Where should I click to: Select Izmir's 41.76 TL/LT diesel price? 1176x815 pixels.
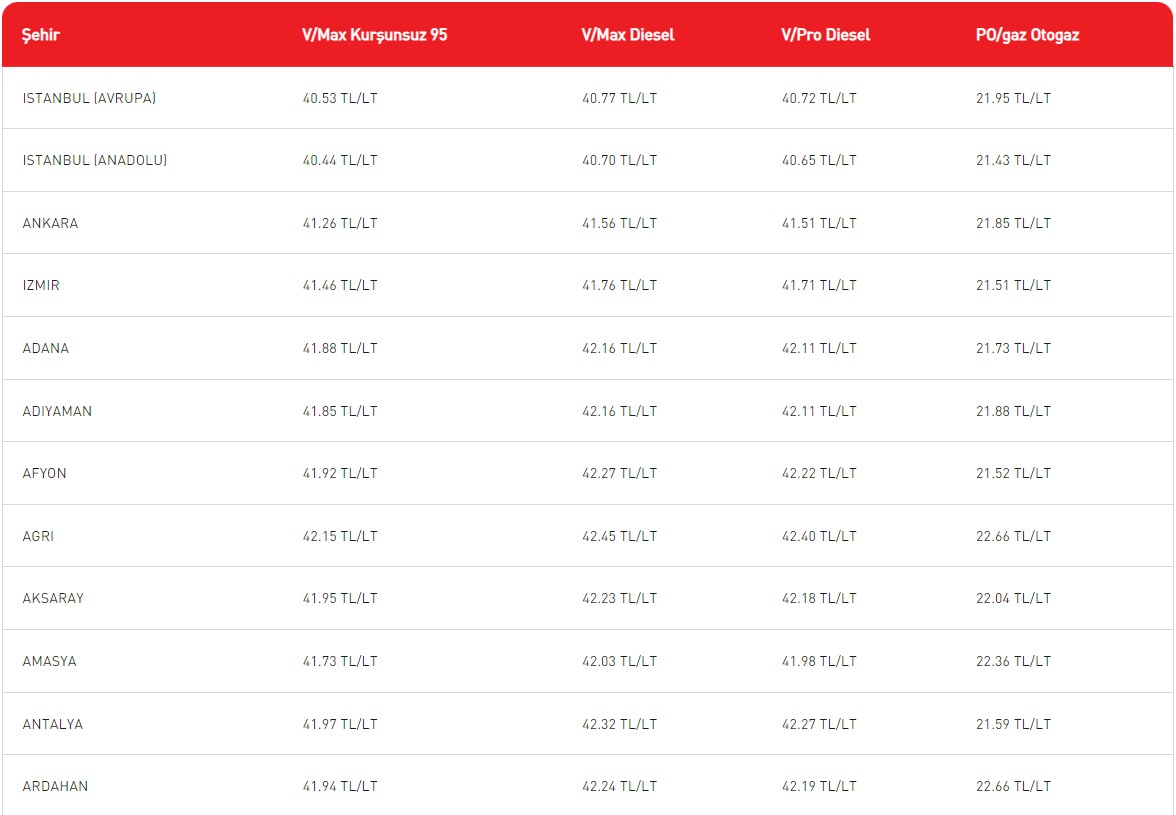click(620, 286)
